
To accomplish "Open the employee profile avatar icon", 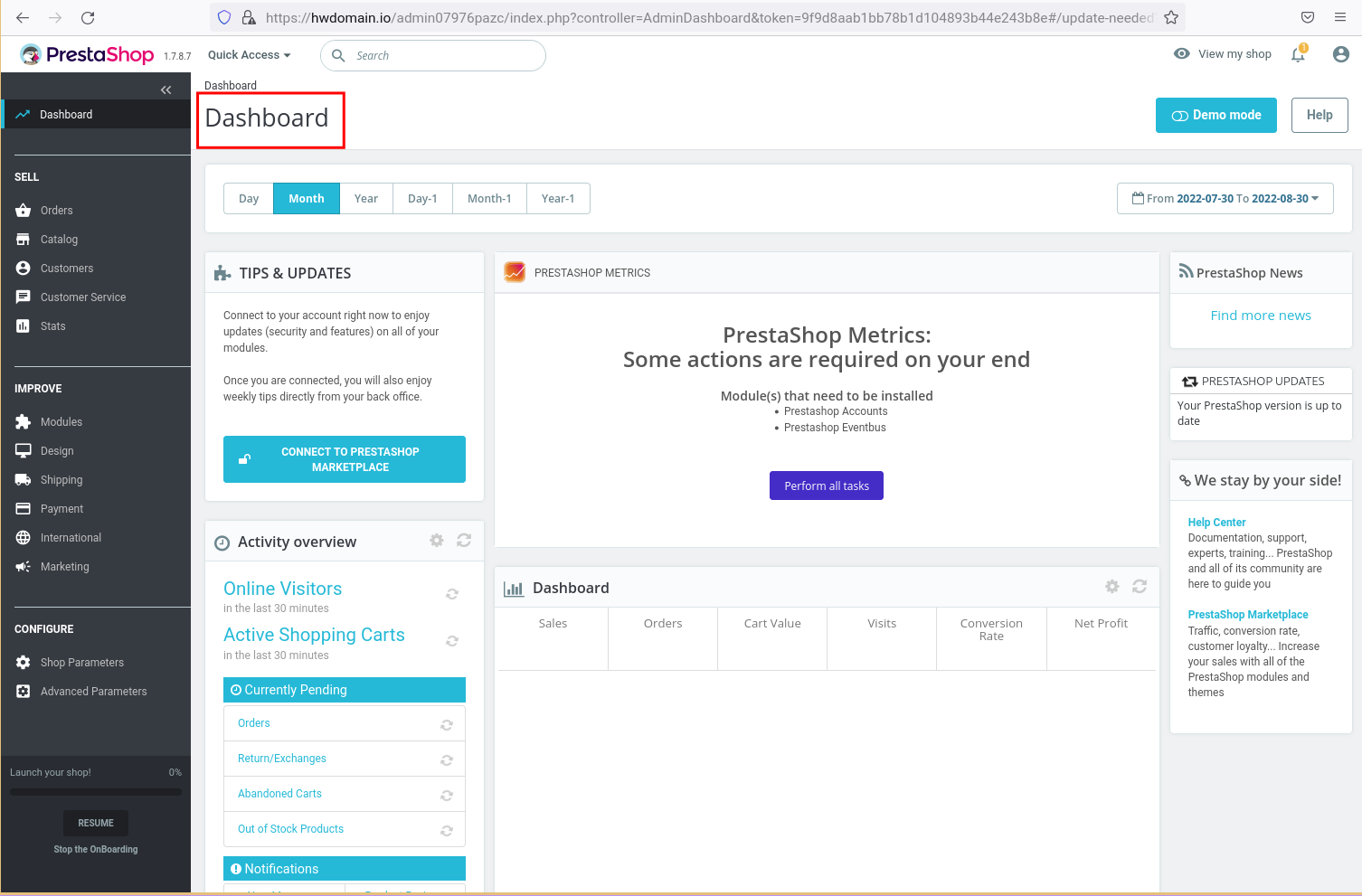I will [x=1341, y=54].
